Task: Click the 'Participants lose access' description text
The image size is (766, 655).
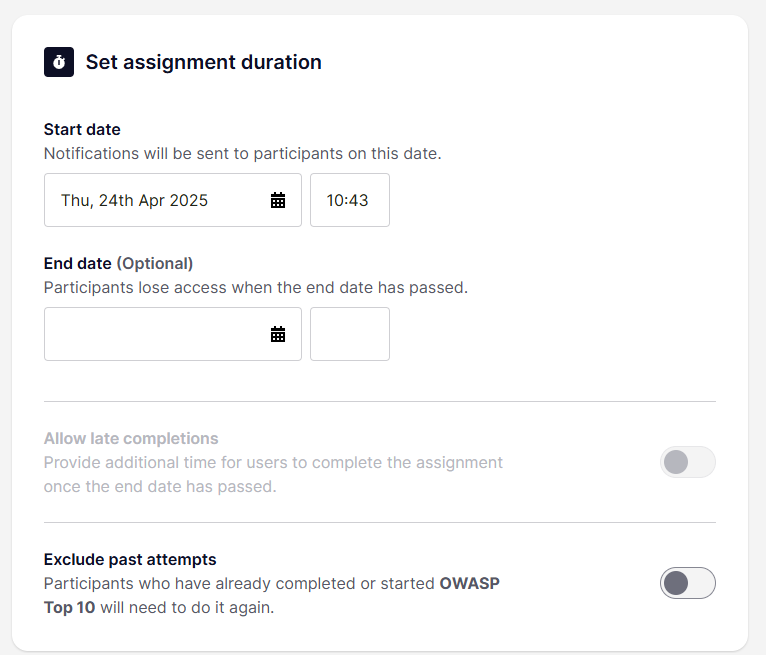Action: point(255,287)
